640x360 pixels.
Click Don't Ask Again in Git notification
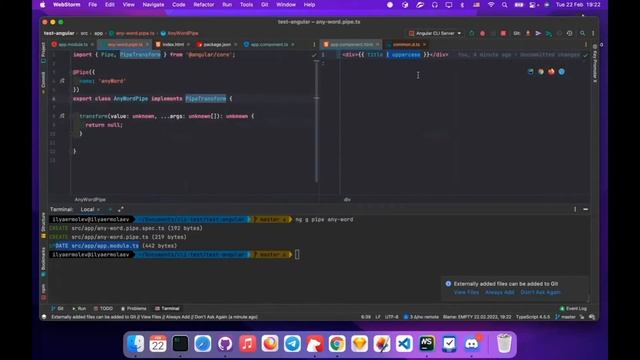pos(540,292)
